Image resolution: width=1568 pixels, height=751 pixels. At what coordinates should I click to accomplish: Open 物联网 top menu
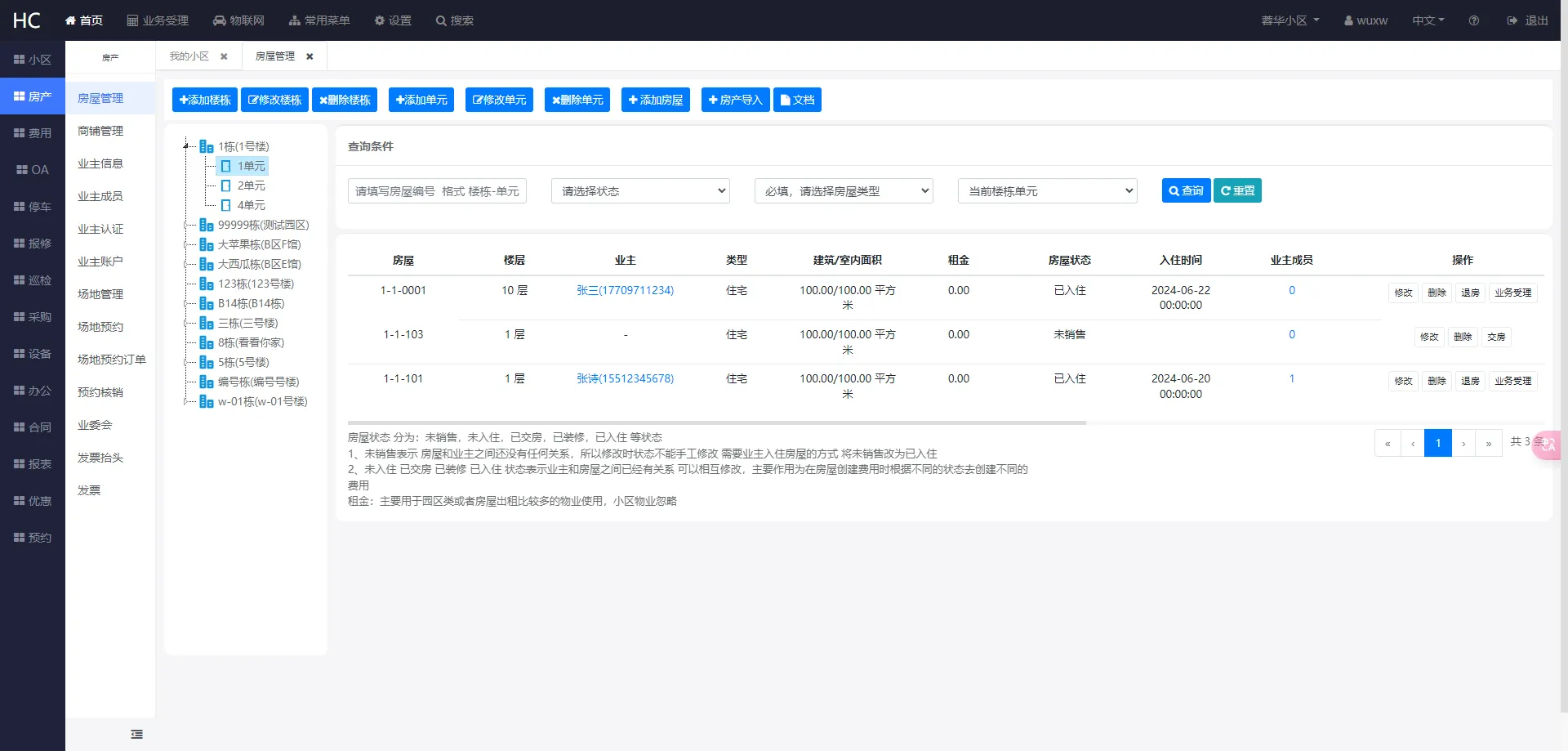point(238,20)
